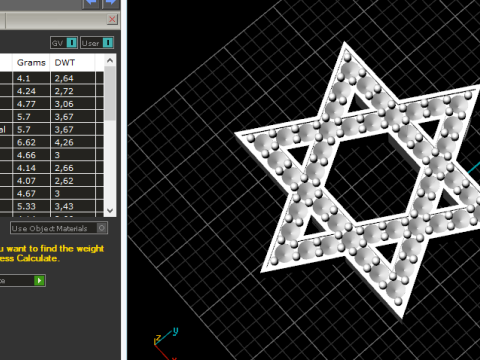Select the 4.67 grams cell
The width and height of the screenshot is (480, 360).
pyautogui.click(x=31, y=193)
